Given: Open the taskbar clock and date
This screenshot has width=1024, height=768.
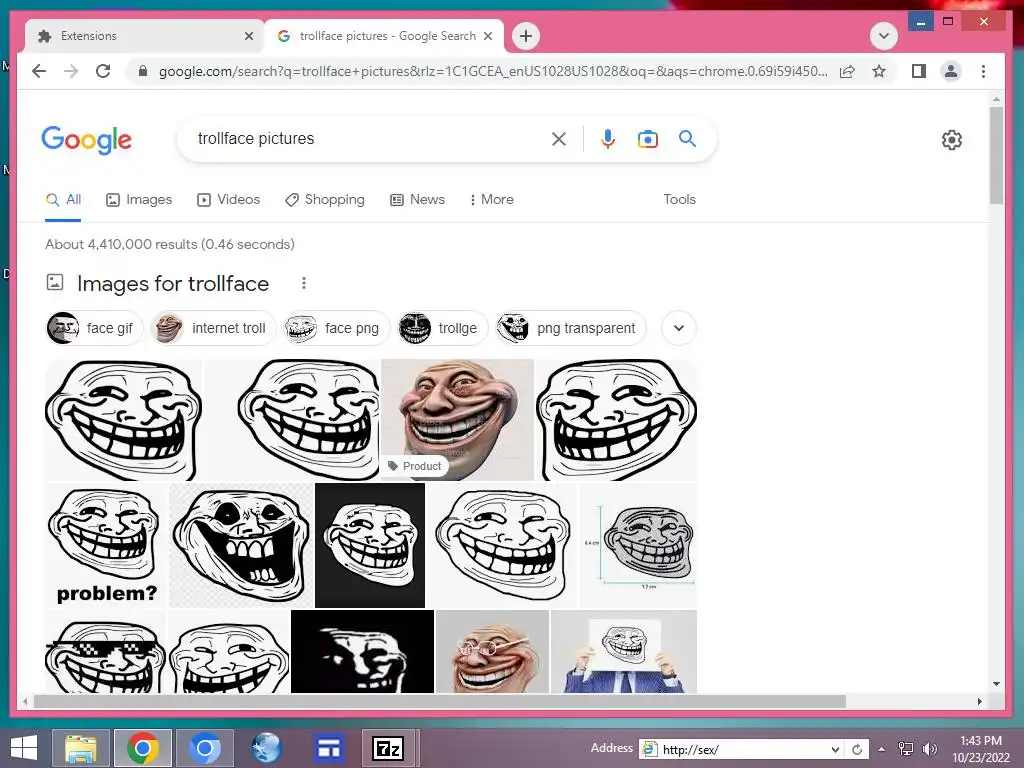Looking at the screenshot, I should (980, 749).
